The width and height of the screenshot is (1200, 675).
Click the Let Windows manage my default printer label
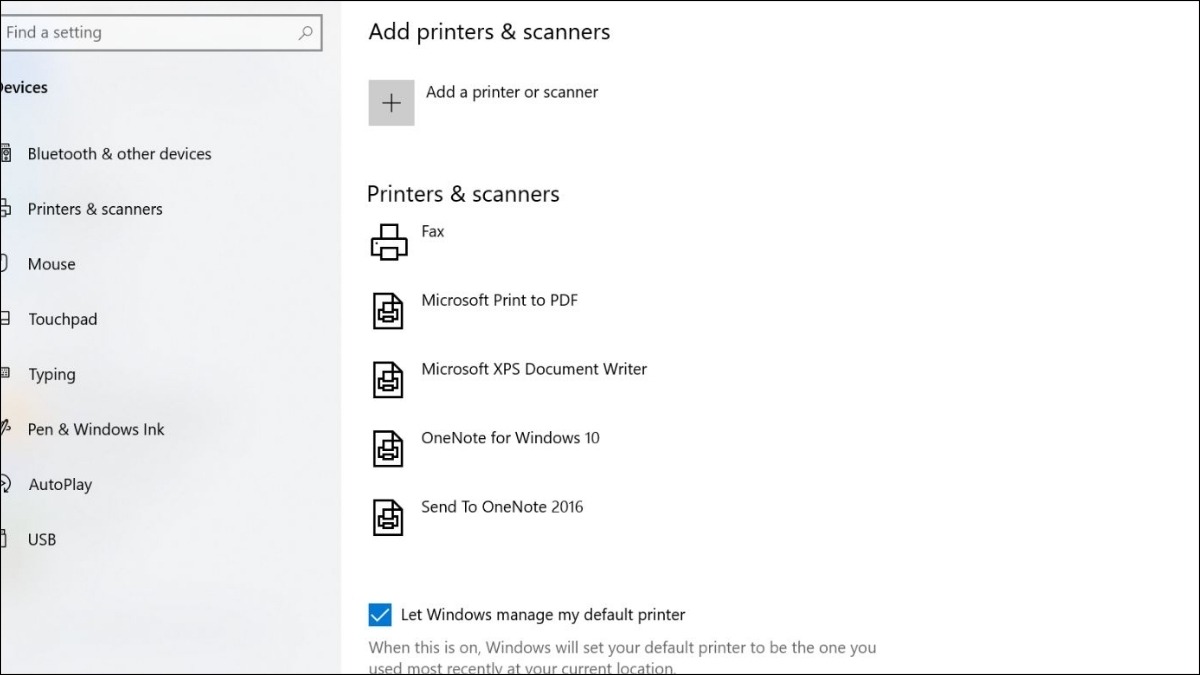pos(543,615)
